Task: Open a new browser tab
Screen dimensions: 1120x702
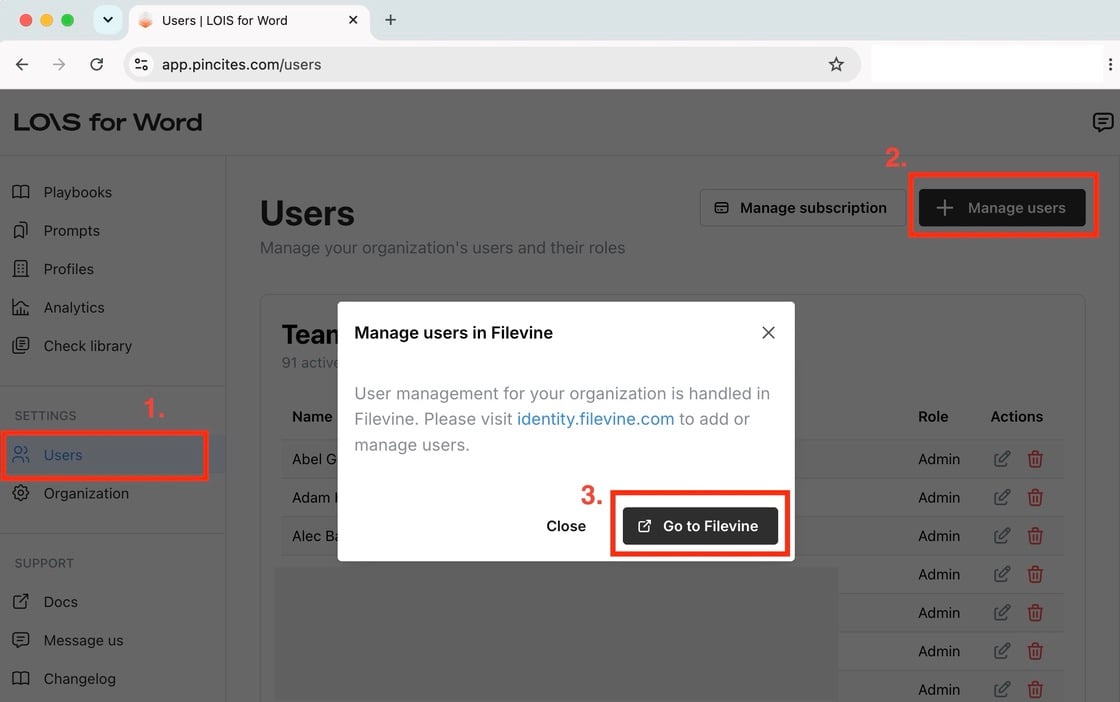Action: pos(390,20)
